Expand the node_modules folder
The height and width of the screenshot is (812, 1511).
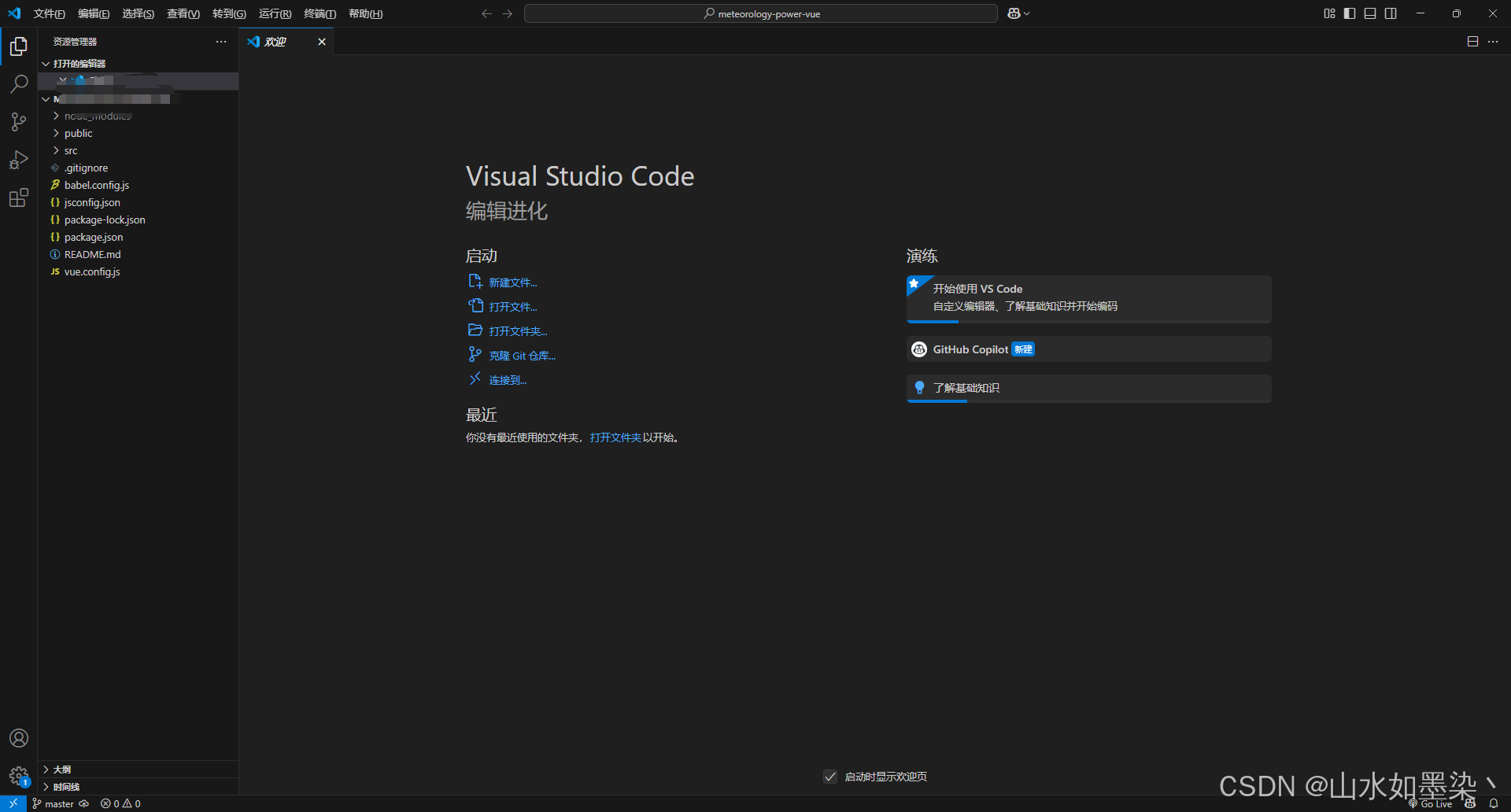pyautogui.click(x=138, y=116)
